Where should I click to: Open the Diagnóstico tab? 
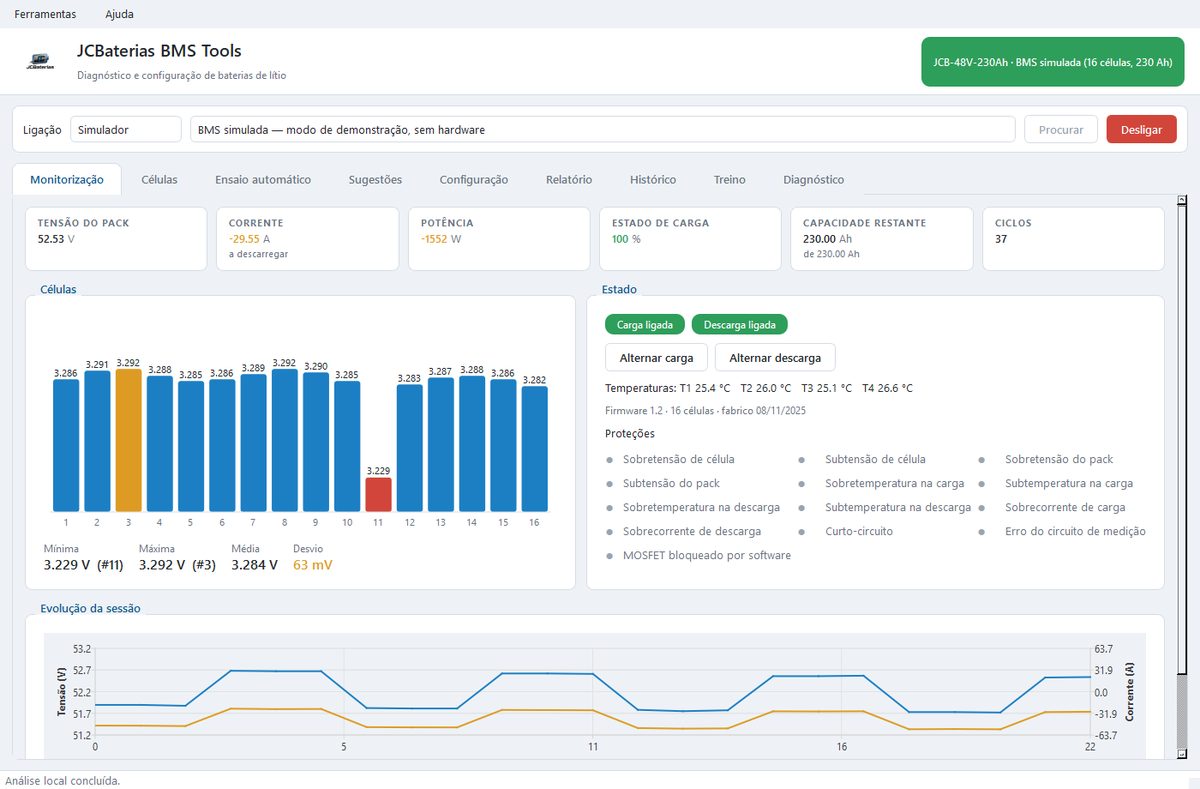coord(814,180)
